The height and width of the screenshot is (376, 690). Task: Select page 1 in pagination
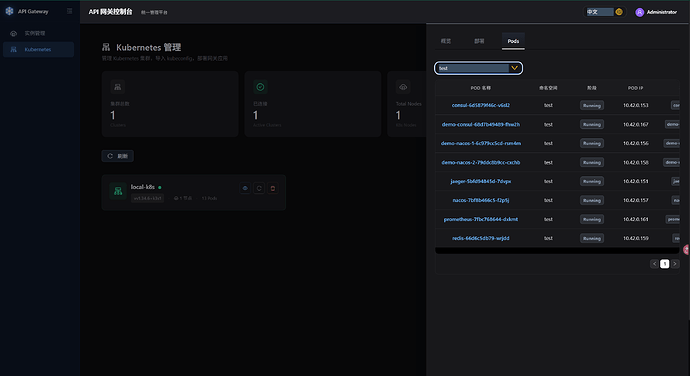[x=664, y=264]
